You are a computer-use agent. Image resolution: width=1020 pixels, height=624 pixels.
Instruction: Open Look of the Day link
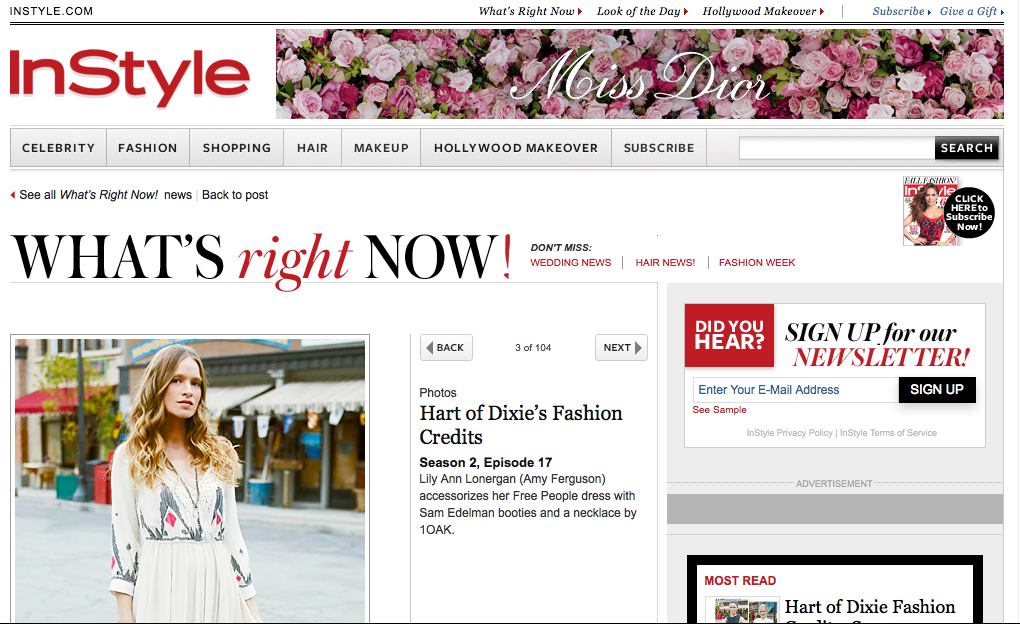(x=642, y=11)
